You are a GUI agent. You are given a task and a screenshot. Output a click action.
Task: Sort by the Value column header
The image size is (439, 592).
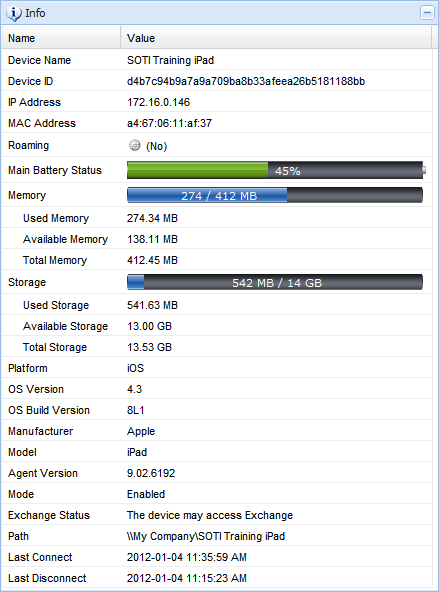click(x=276, y=38)
